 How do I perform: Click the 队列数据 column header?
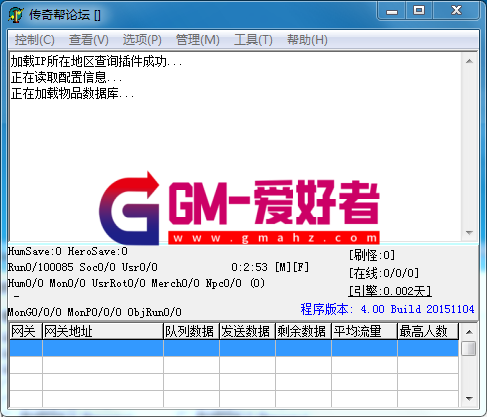[x=191, y=331]
